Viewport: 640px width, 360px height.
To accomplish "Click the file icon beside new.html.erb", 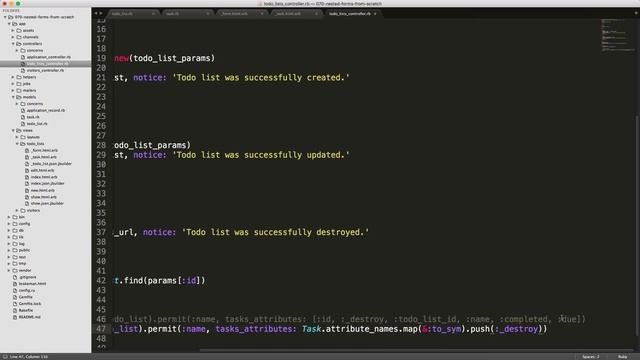I will (x=27, y=190).
